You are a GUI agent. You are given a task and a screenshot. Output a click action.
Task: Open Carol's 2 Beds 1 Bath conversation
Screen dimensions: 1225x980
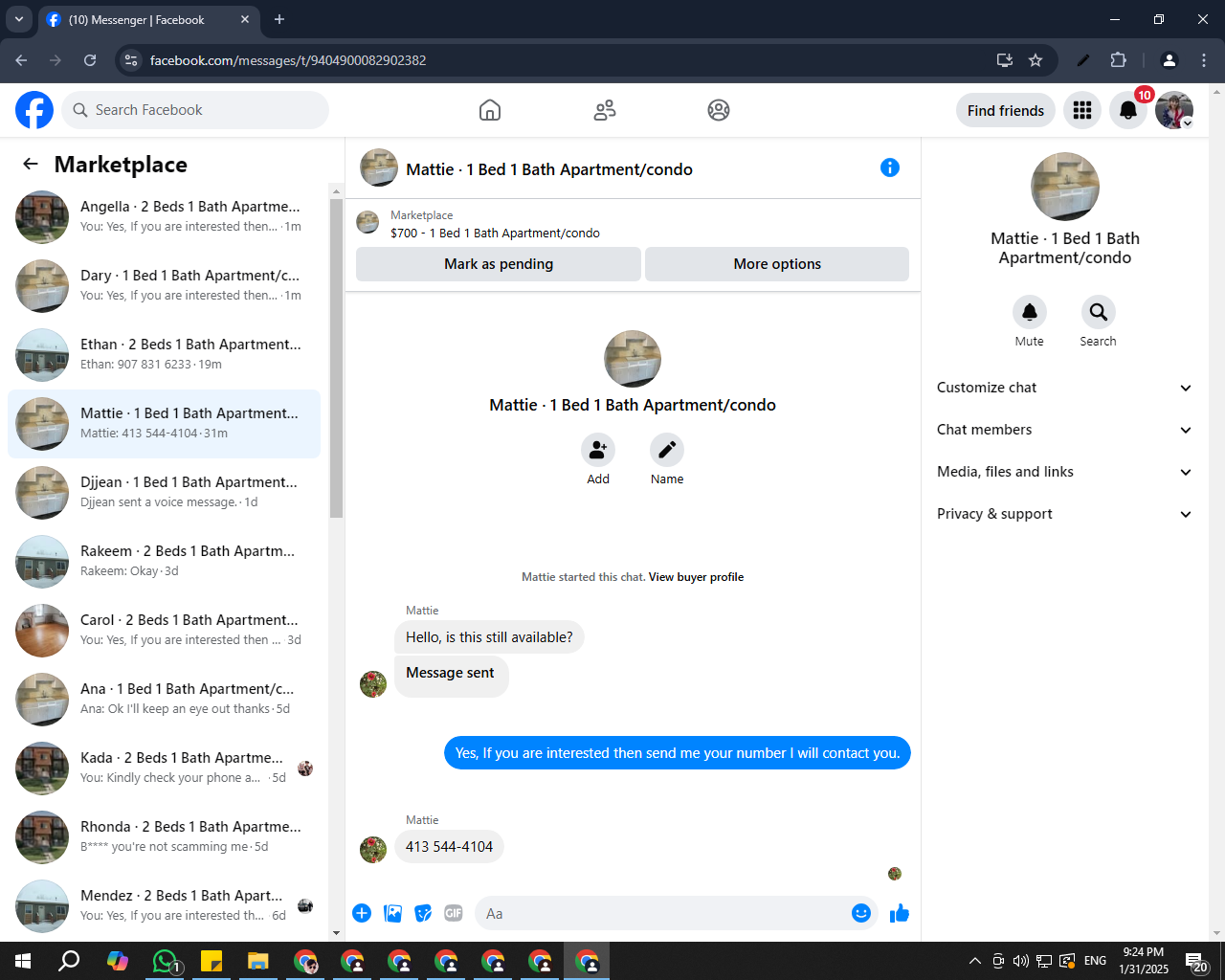pyautogui.click(x=164, y=631)
